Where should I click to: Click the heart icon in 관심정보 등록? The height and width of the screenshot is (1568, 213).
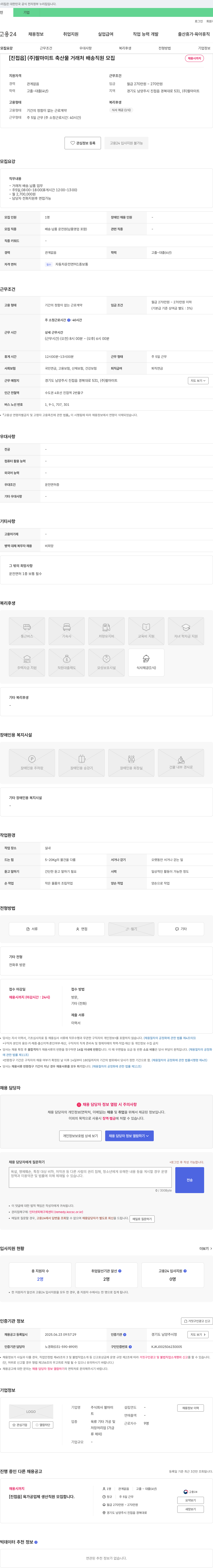click(x=72, y=143)
